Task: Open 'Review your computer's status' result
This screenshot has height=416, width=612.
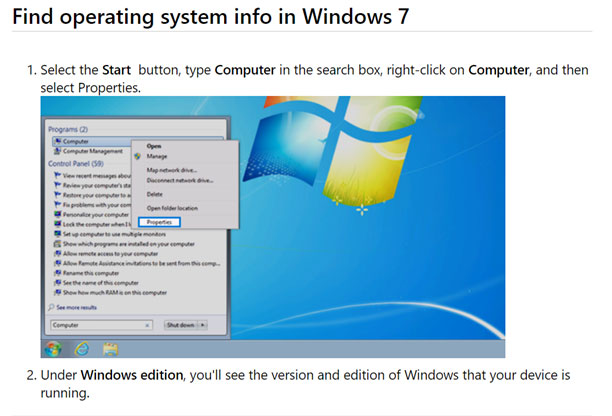Action: point(93,185)
